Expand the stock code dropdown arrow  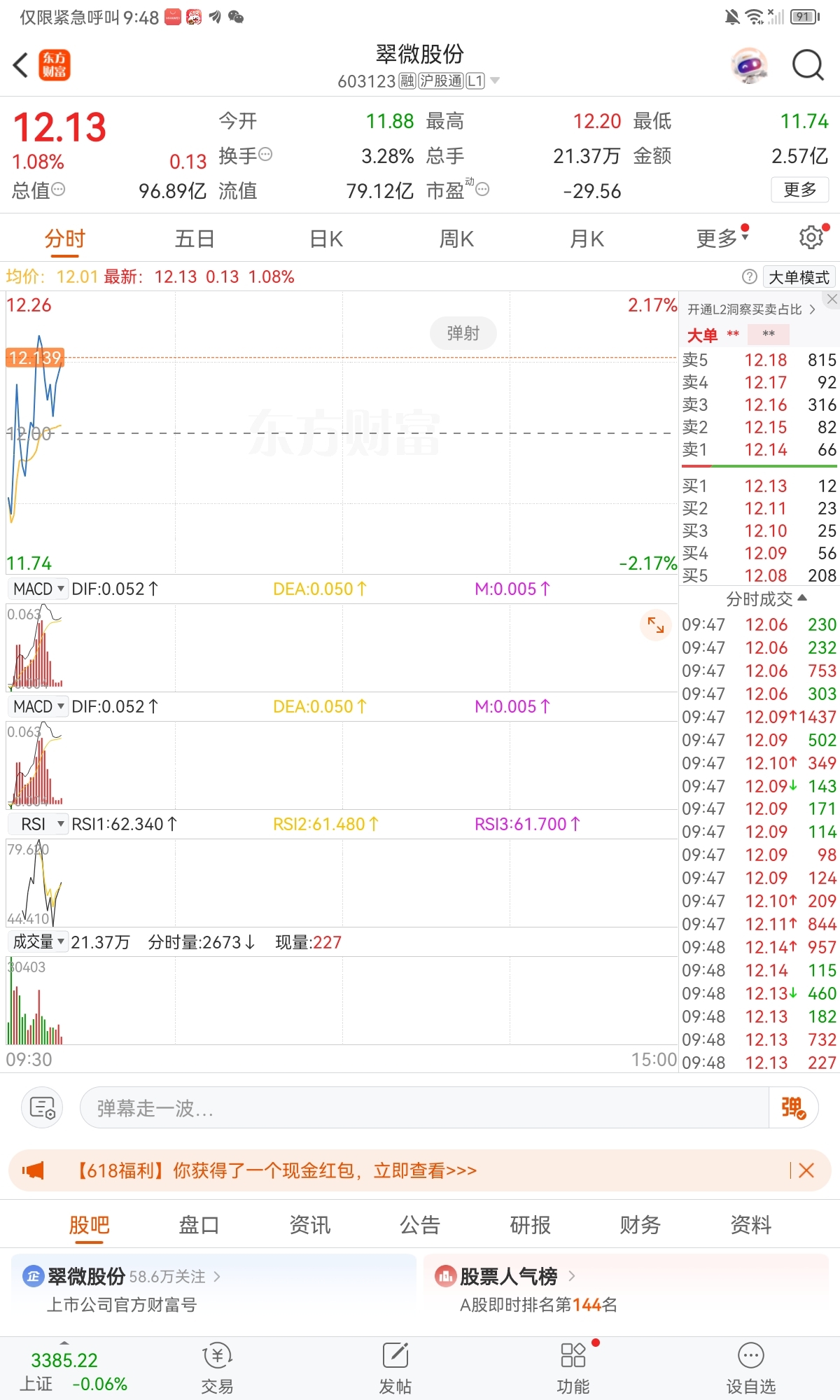[495, 80]
